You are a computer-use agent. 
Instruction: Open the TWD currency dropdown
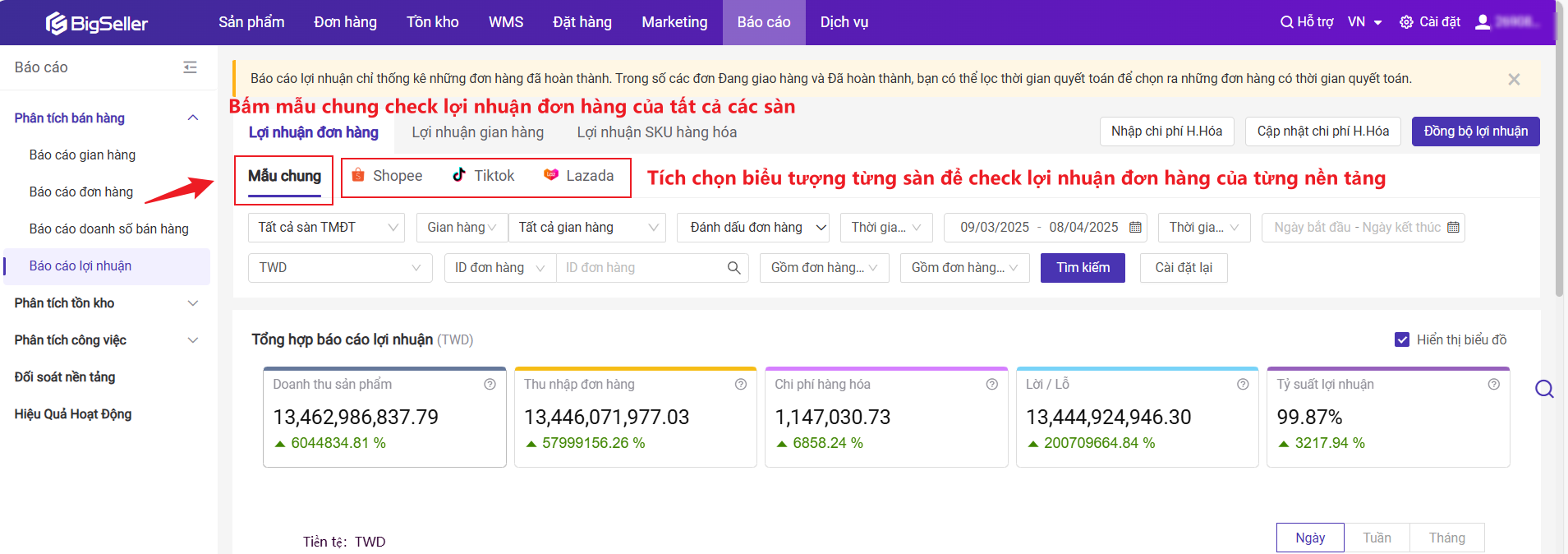[x=339, y=268]
